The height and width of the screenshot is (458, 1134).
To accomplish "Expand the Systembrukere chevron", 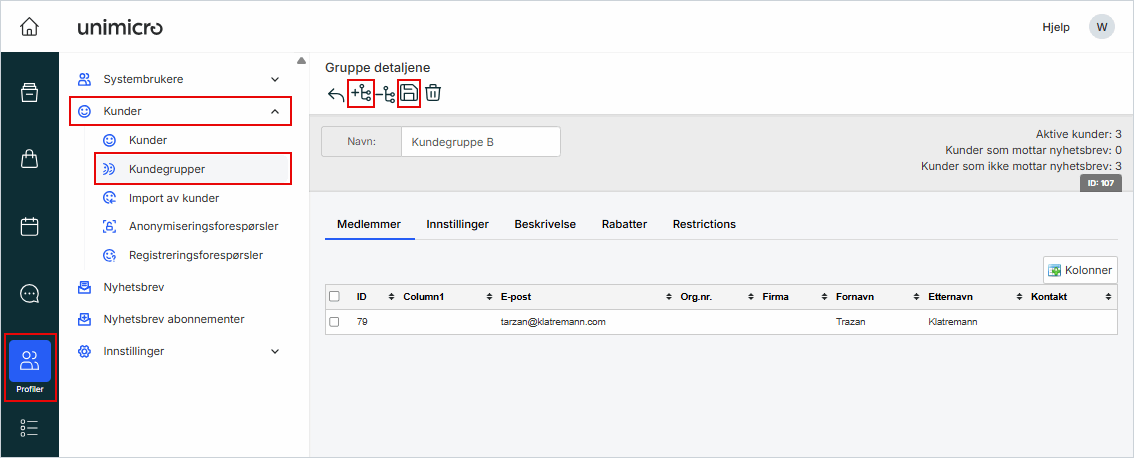I will tap(275, 79).
